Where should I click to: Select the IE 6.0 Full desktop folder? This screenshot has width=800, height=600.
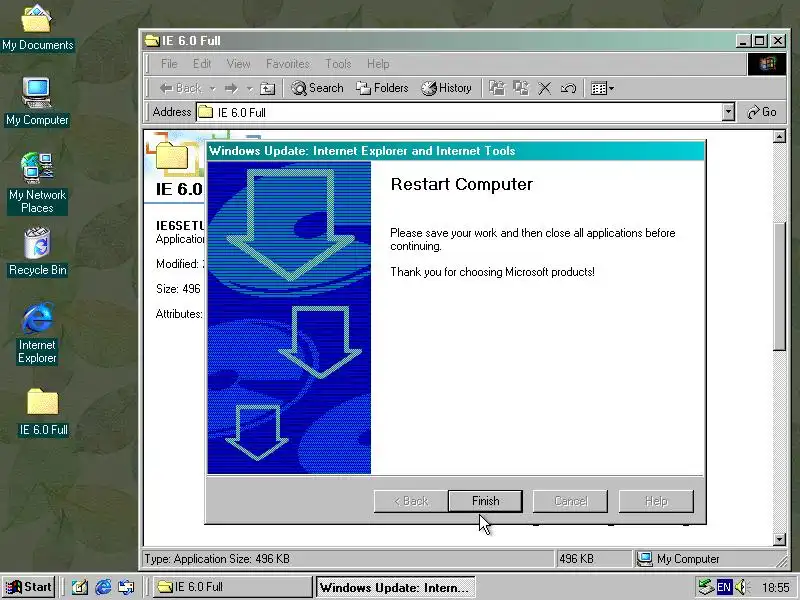[x=43, y=412]
